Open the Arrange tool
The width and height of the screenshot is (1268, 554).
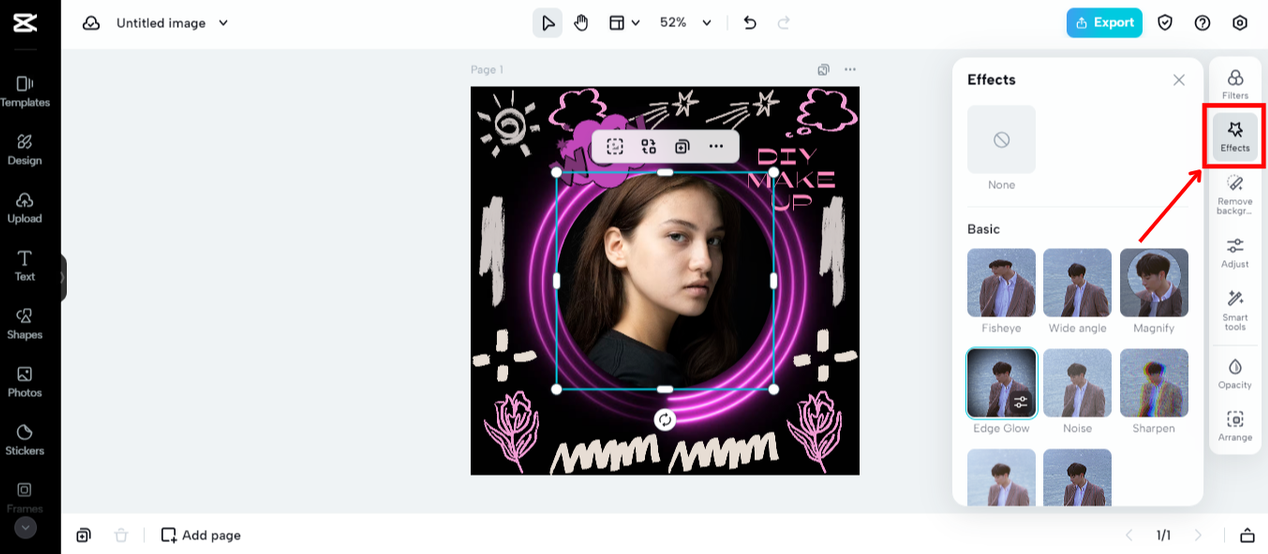tap(1235, 426)
